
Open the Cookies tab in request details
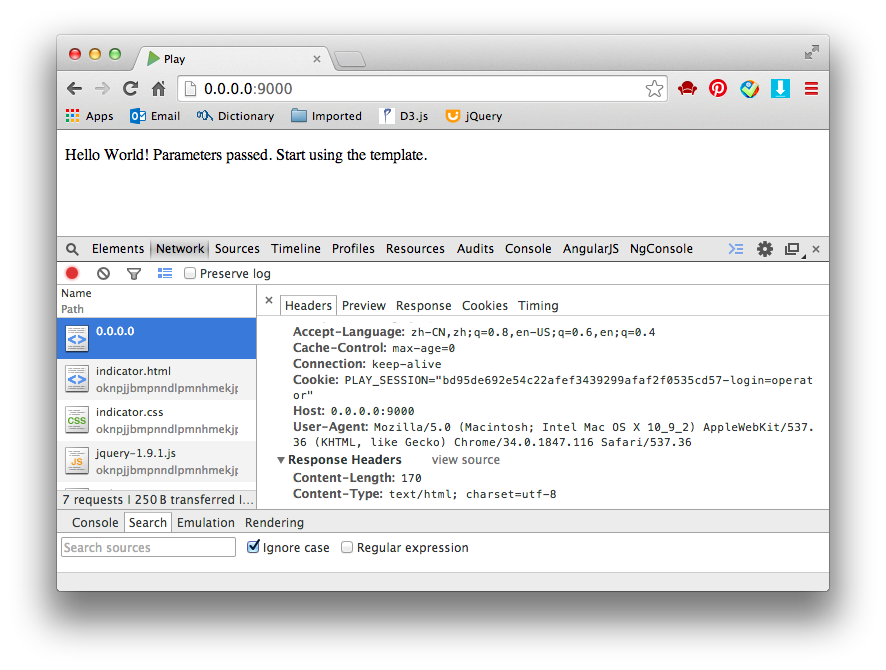point(485,306)
